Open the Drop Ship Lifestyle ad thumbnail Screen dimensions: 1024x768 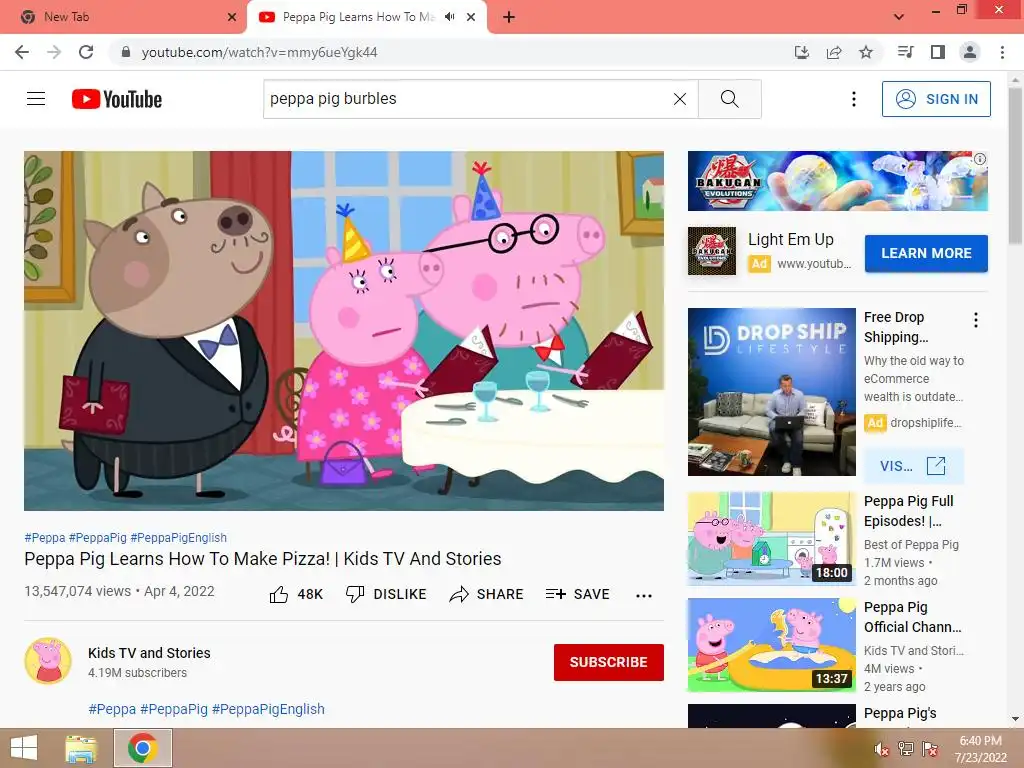pyautogui.click(x=771, y=392)
